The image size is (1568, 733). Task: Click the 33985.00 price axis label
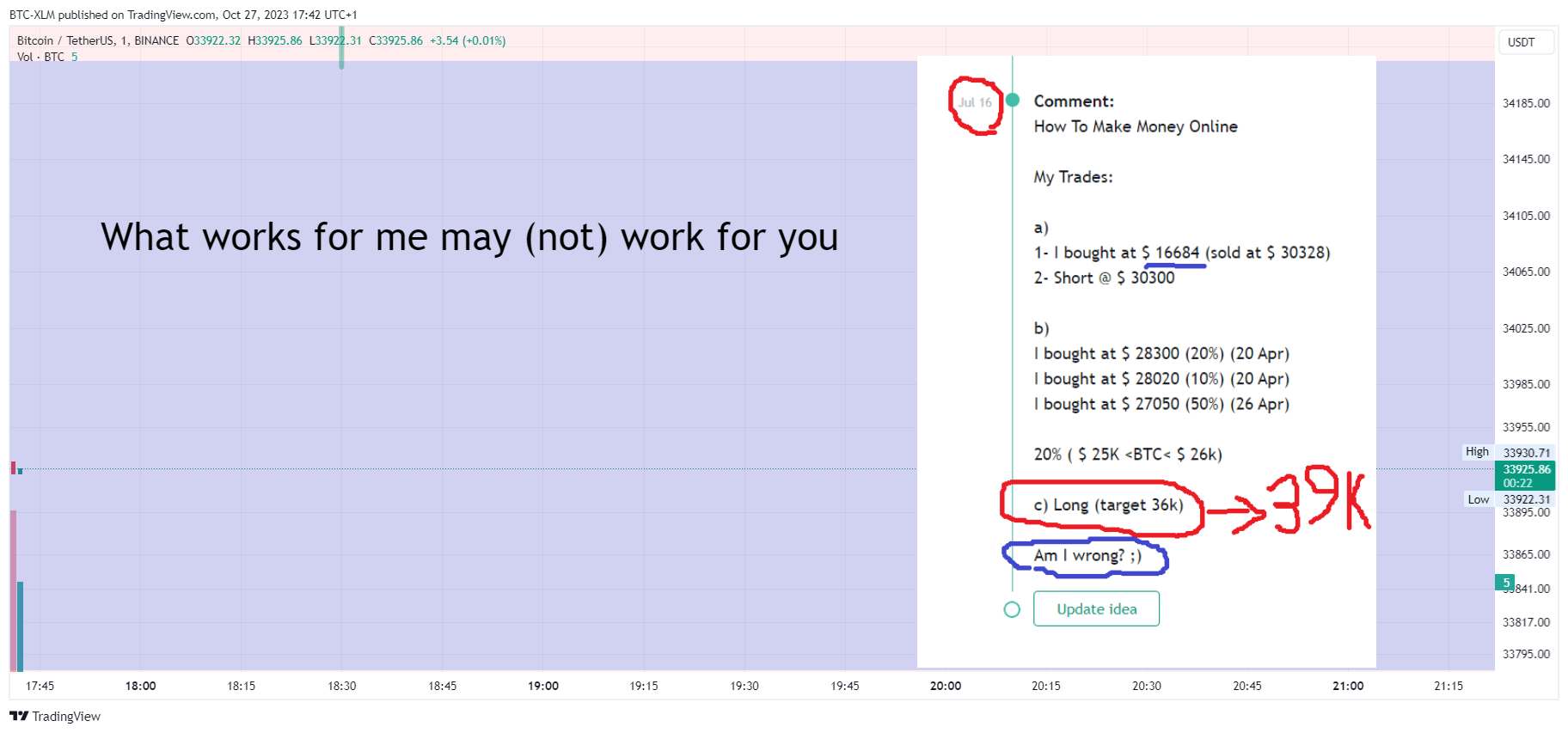coord(1526,384)
